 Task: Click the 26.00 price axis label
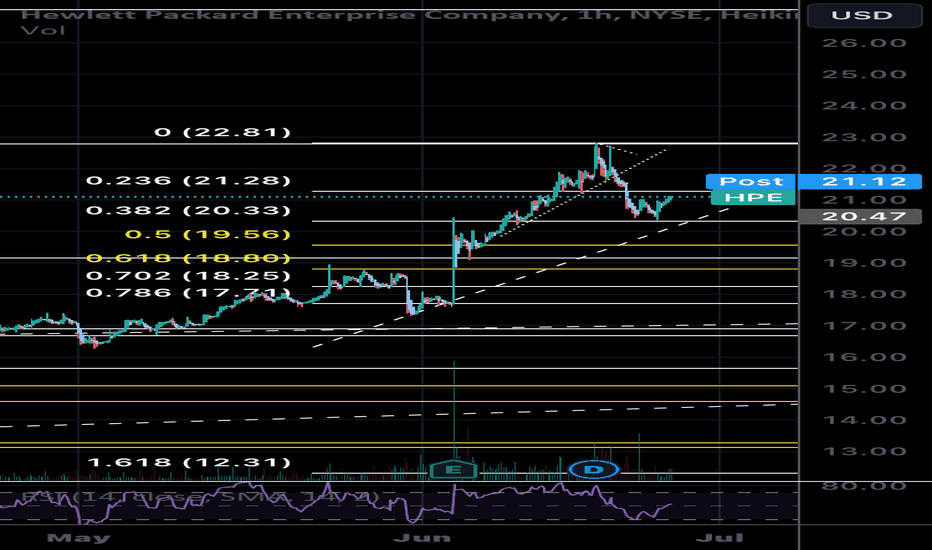pos(864,43)
